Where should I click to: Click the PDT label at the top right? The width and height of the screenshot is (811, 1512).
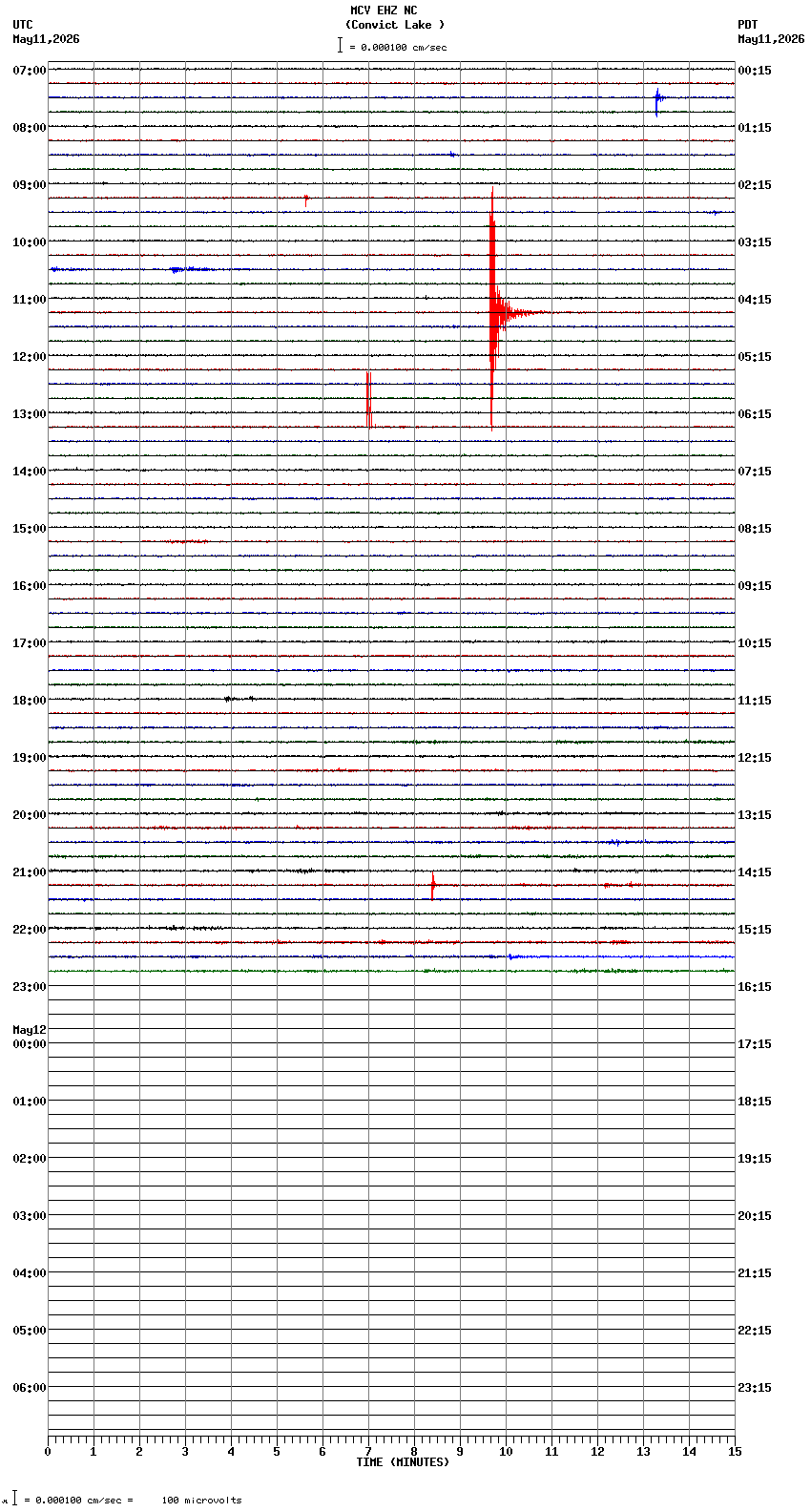click(748, 25)
